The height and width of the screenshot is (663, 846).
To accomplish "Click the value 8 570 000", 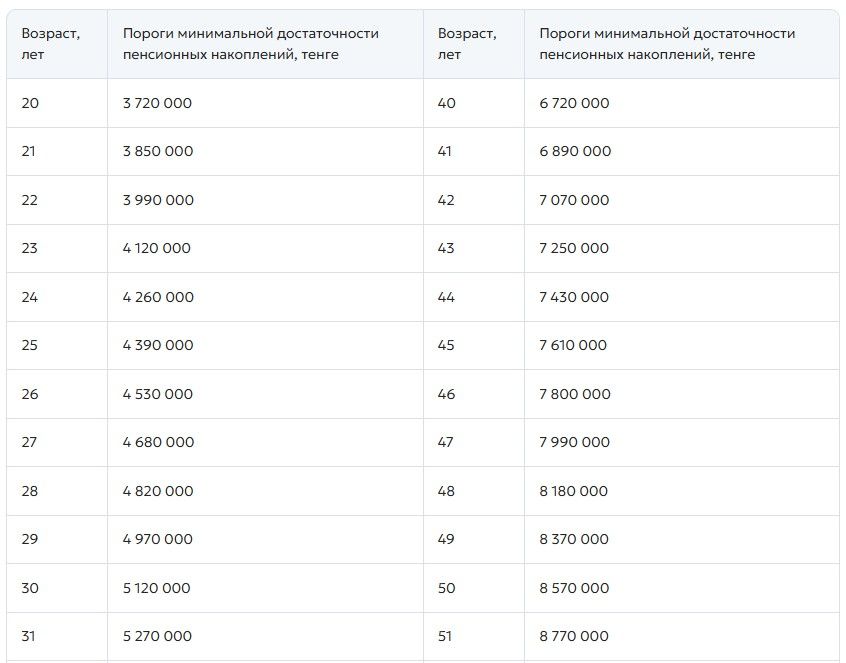I will point(574,588).
